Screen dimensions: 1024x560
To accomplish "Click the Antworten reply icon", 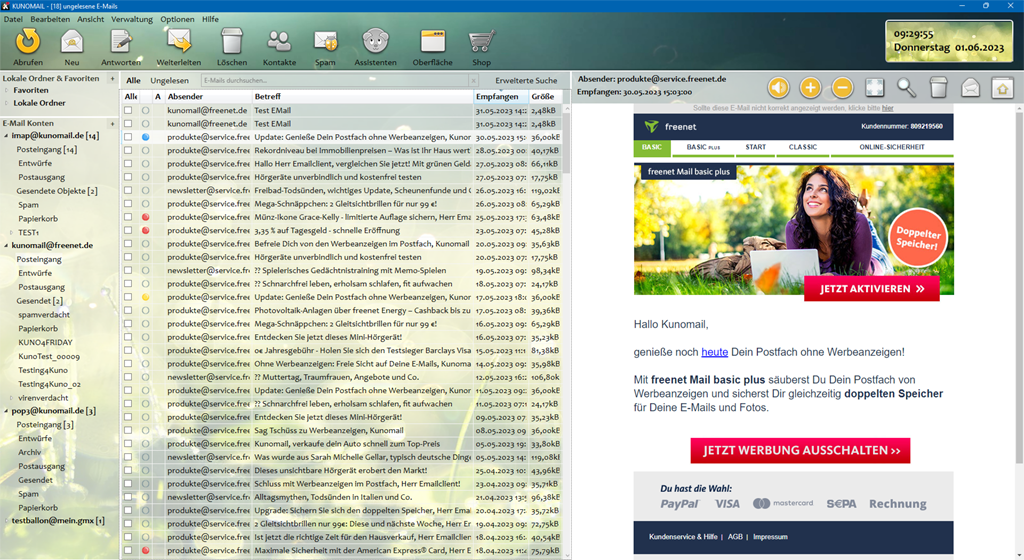I will (x=121, y=42).
